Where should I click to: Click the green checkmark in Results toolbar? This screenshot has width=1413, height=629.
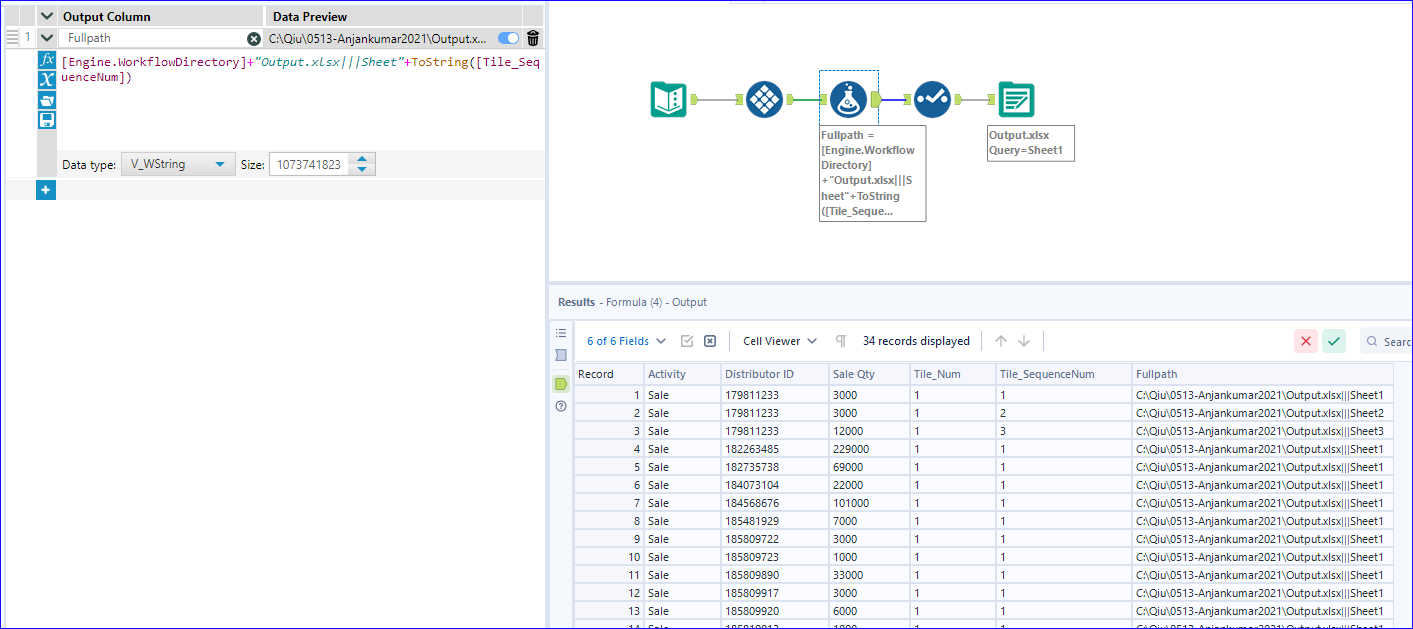(x=1333, y=341)
